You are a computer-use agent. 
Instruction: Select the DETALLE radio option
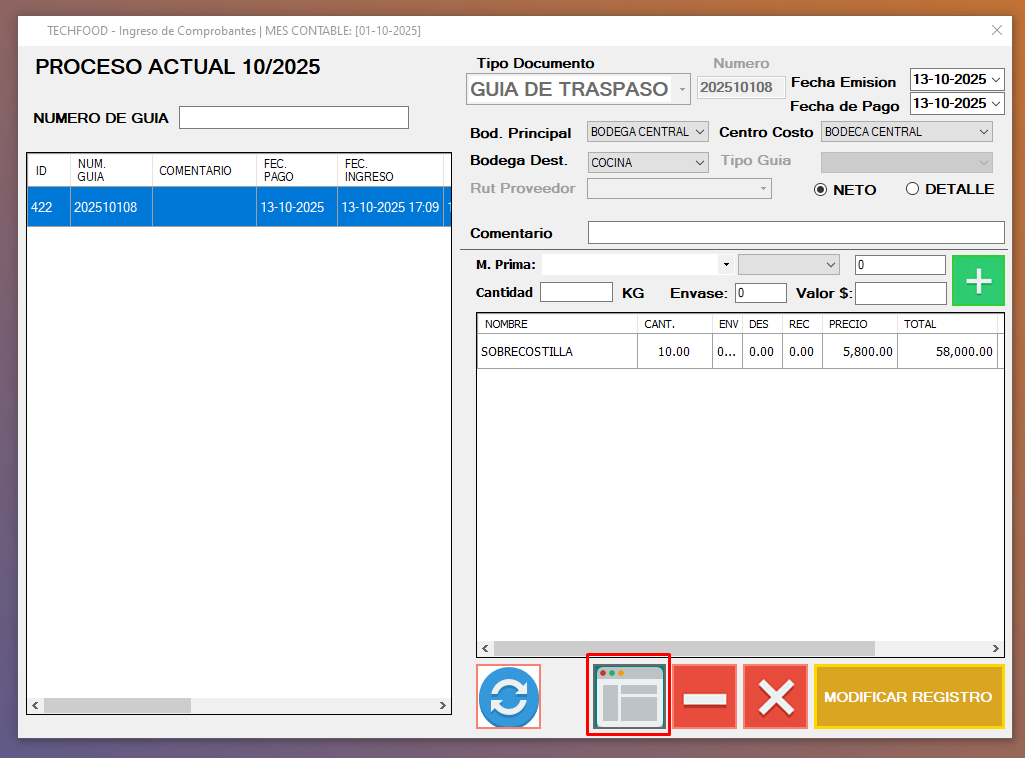pos(912,189)
